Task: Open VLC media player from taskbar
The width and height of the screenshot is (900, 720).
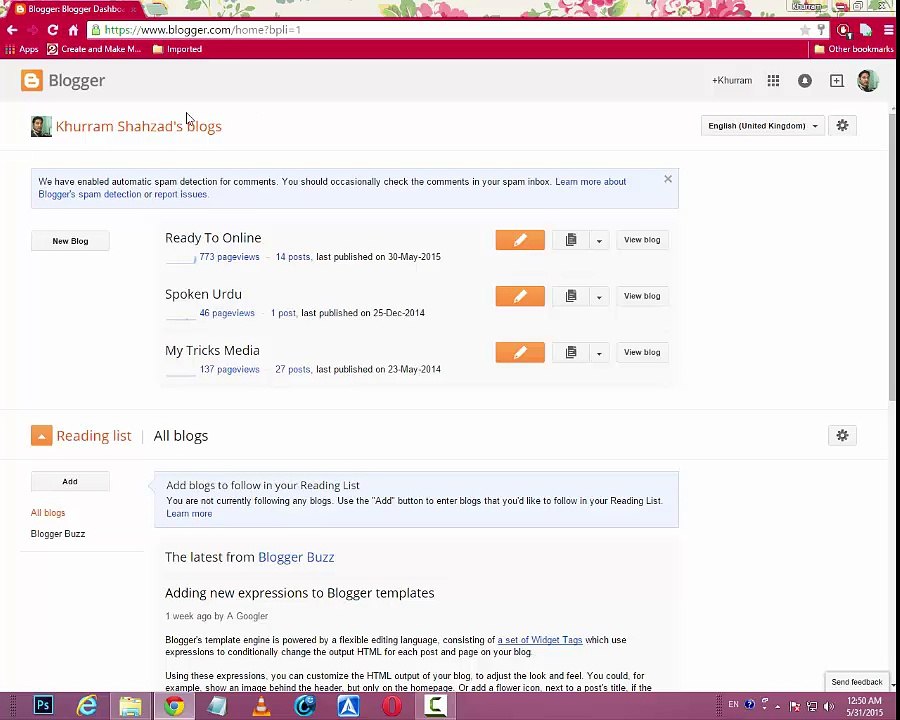Action: pos(261,705)
